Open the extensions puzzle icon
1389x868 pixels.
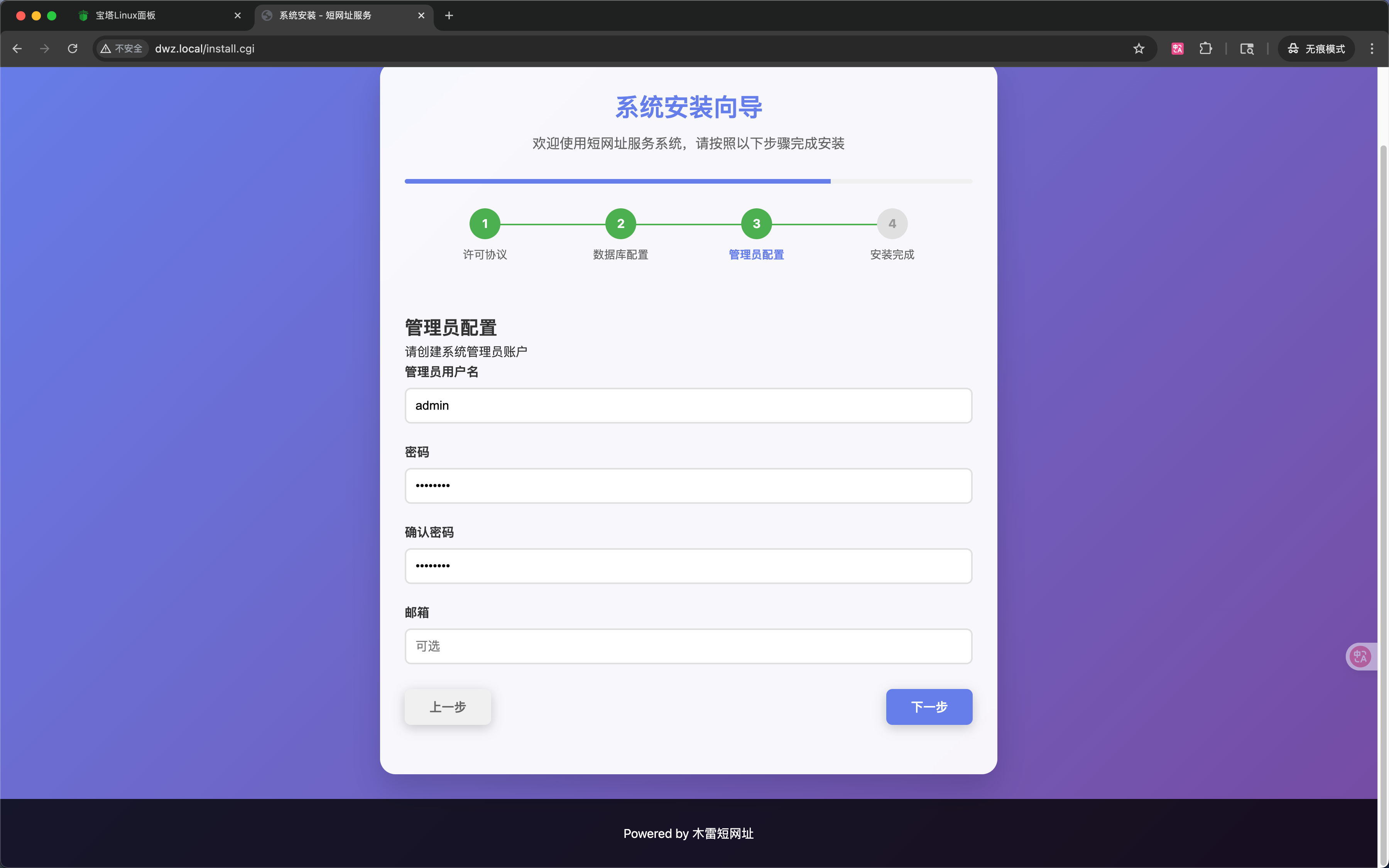pos(1205,49)
